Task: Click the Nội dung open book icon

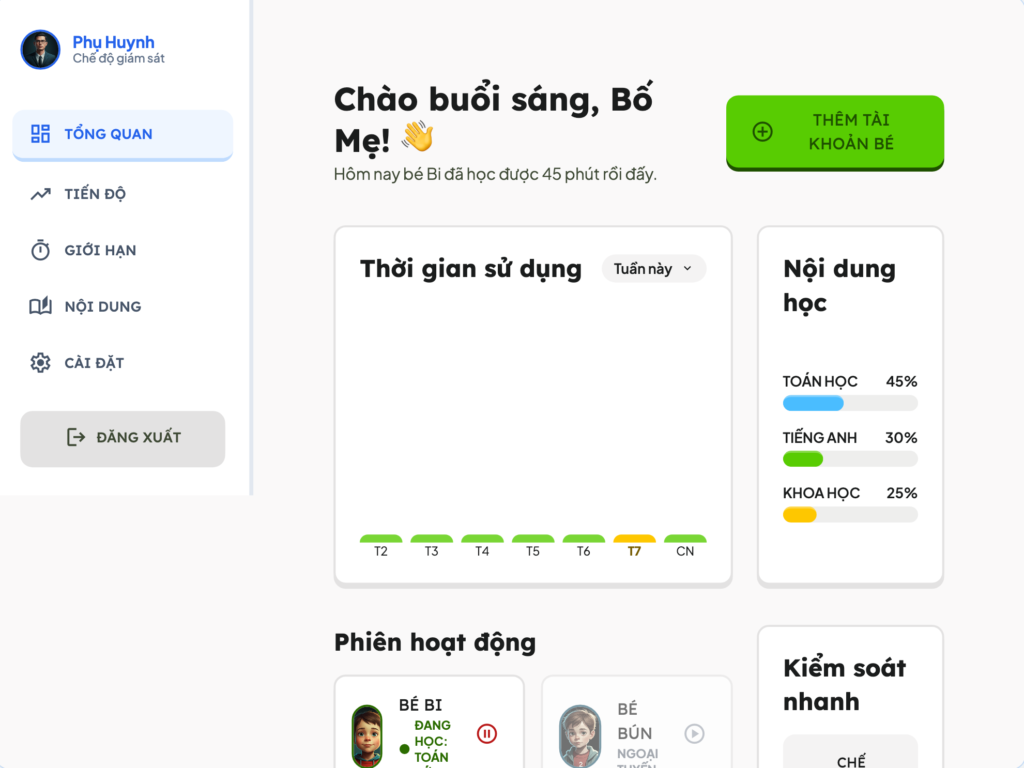Action: 40,306
